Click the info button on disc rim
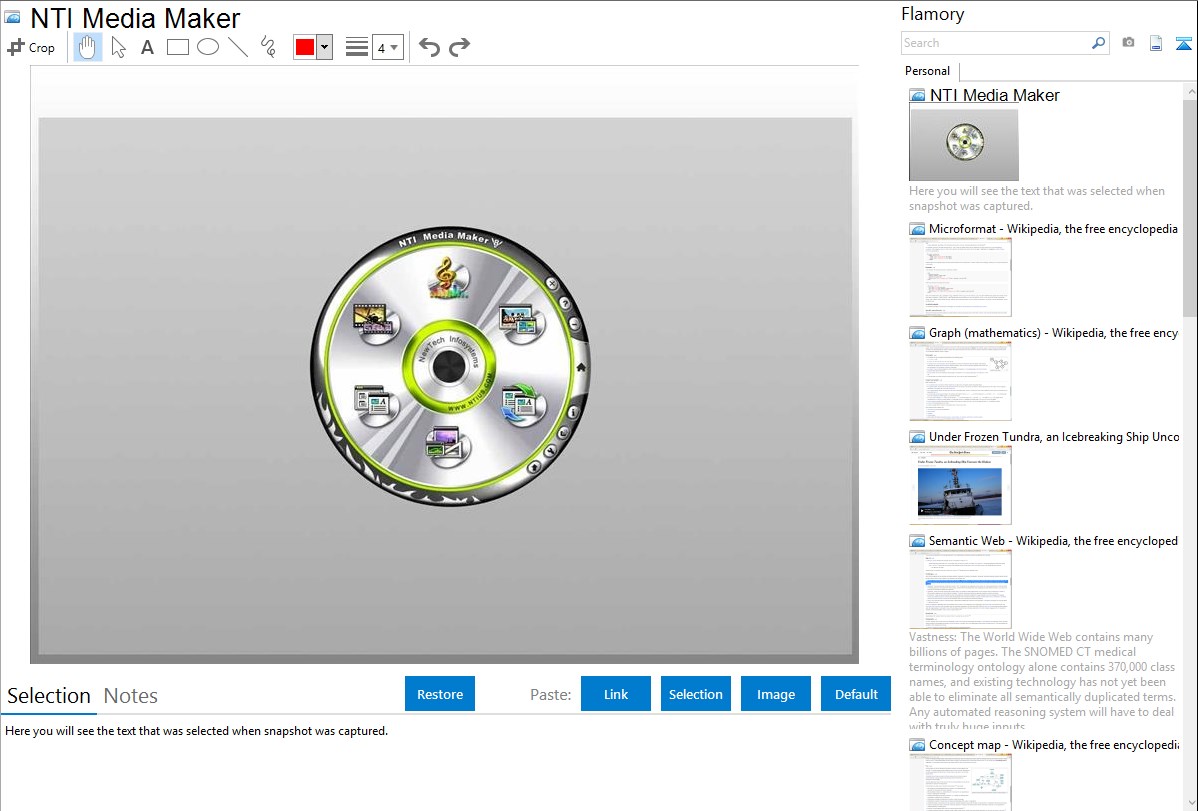Screen dimensions: 1198x811 click(x=573, y=412)
